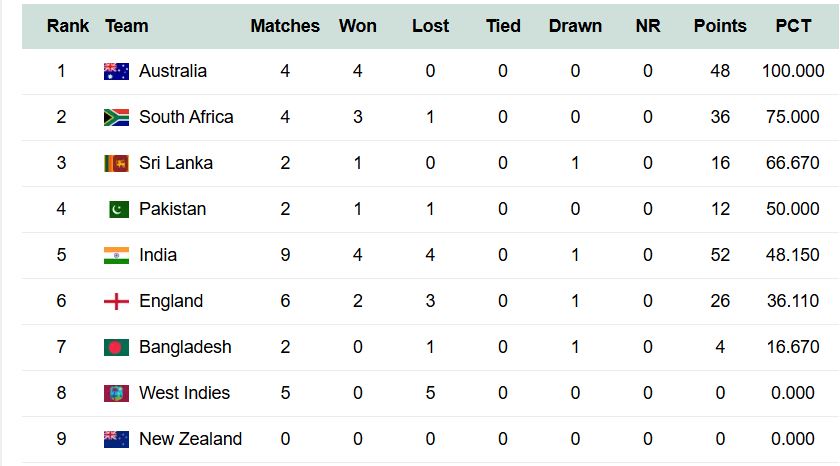Click the England flag icon
The width and height of the screenshot is (840, 466).
coord(116,301)
